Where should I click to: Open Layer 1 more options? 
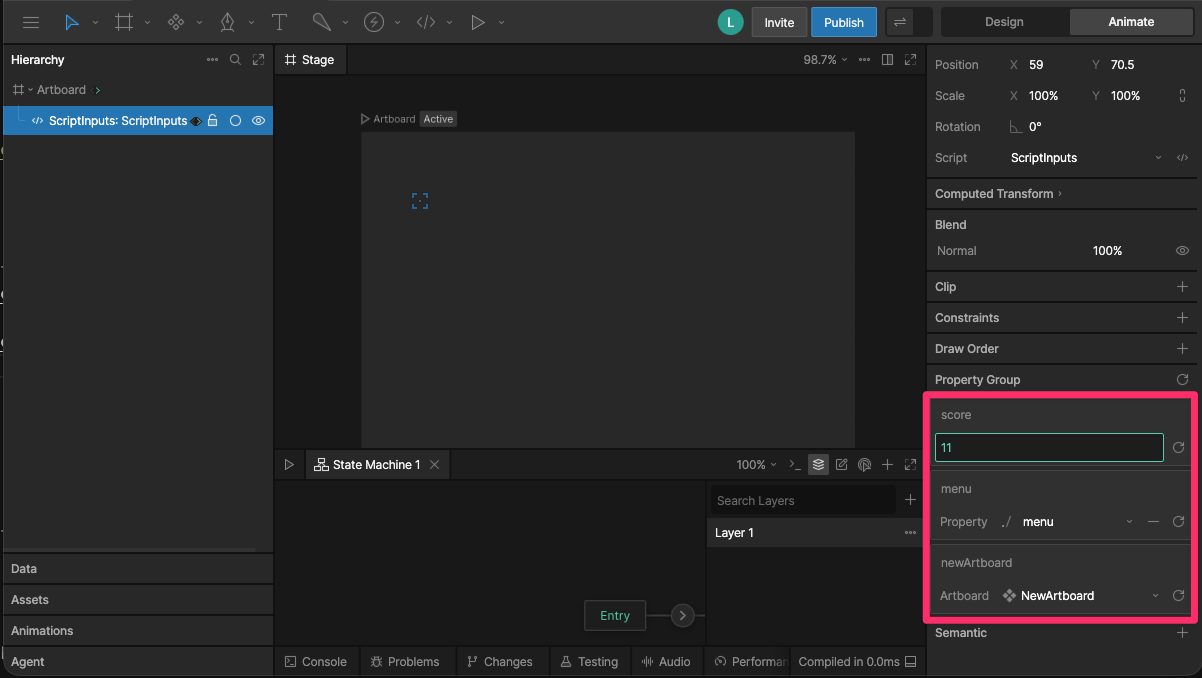[910, 533]
